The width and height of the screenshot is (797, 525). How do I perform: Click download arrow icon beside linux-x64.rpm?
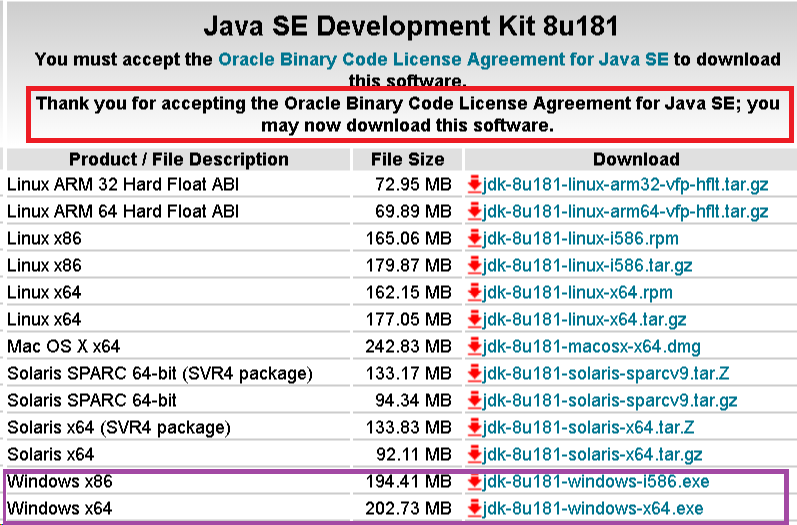[474, 292]
